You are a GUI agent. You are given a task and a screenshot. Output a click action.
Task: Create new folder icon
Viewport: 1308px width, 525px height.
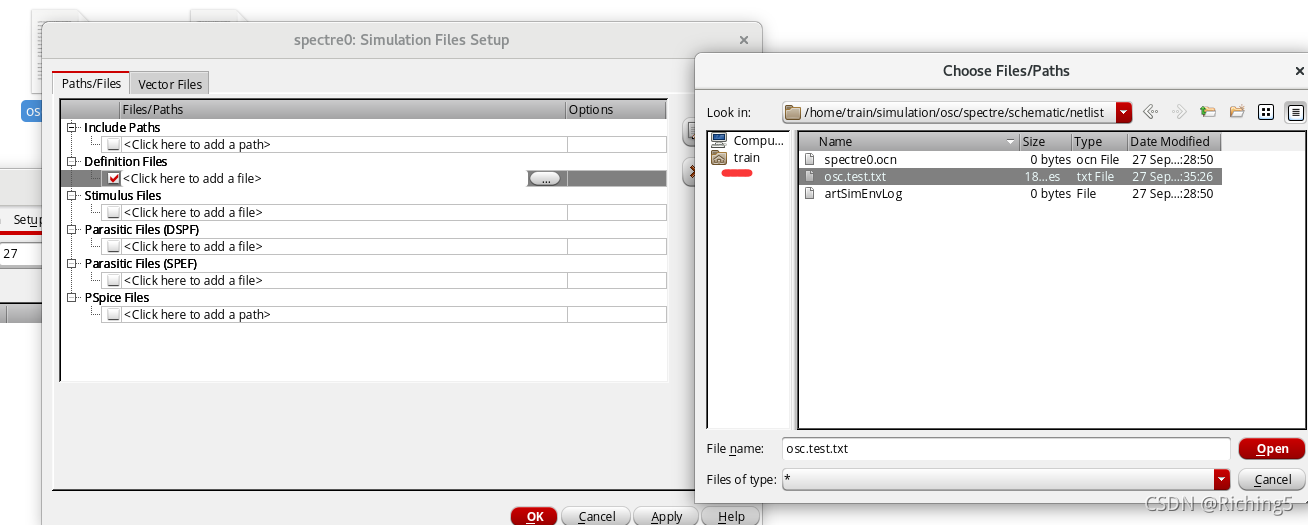tap(1237, 112)
